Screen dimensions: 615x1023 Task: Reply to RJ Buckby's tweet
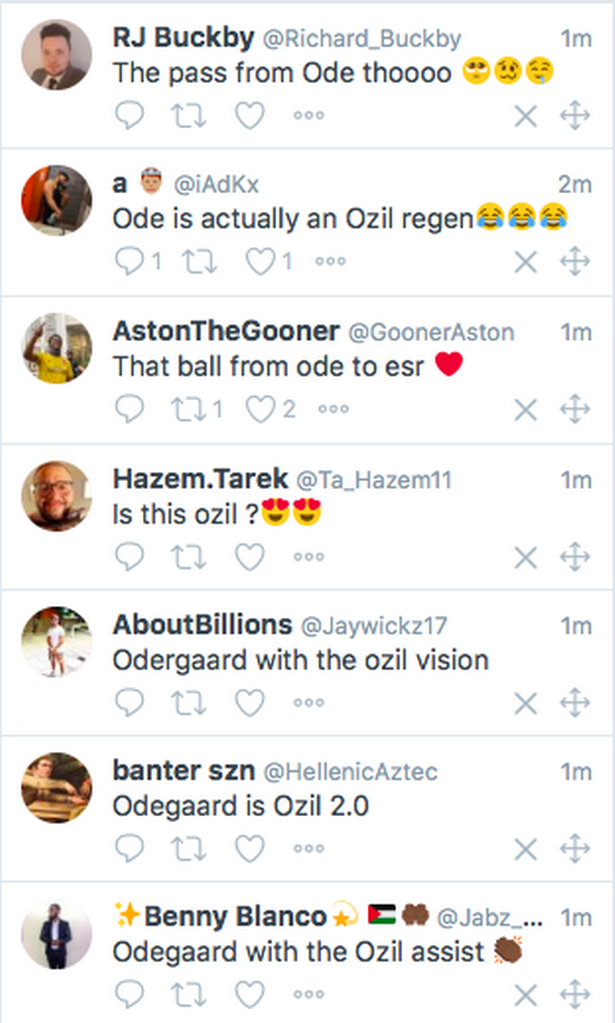coord(130,116)
